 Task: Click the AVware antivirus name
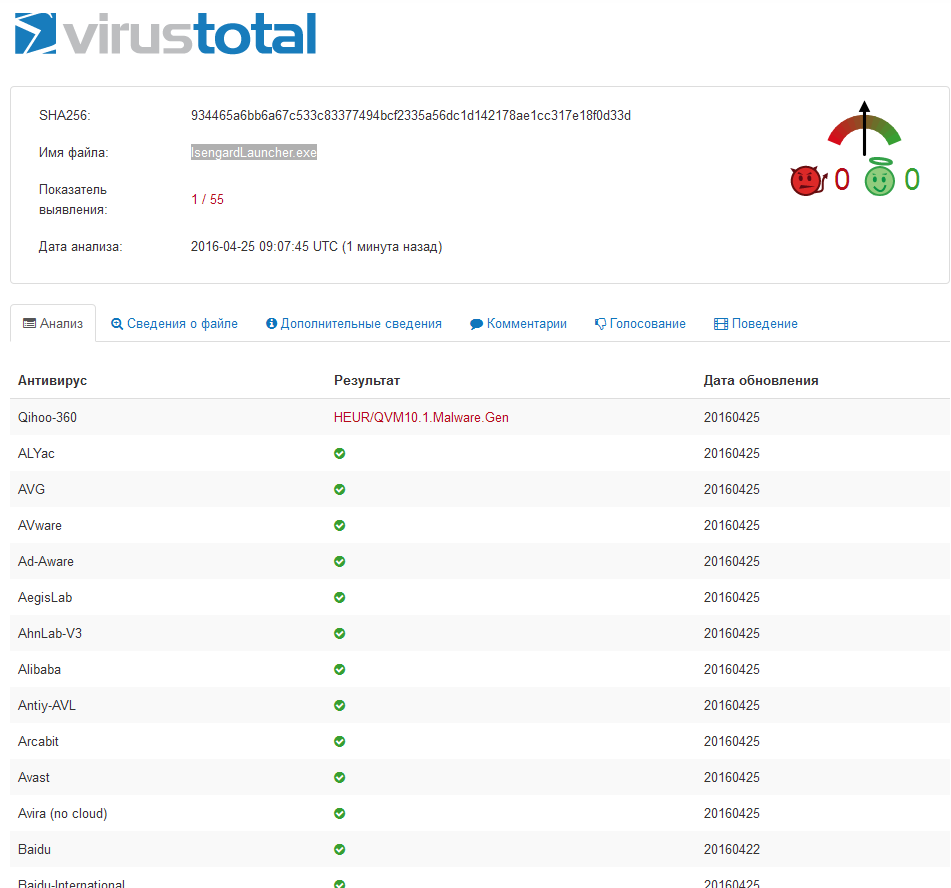(x=39, y=525)
